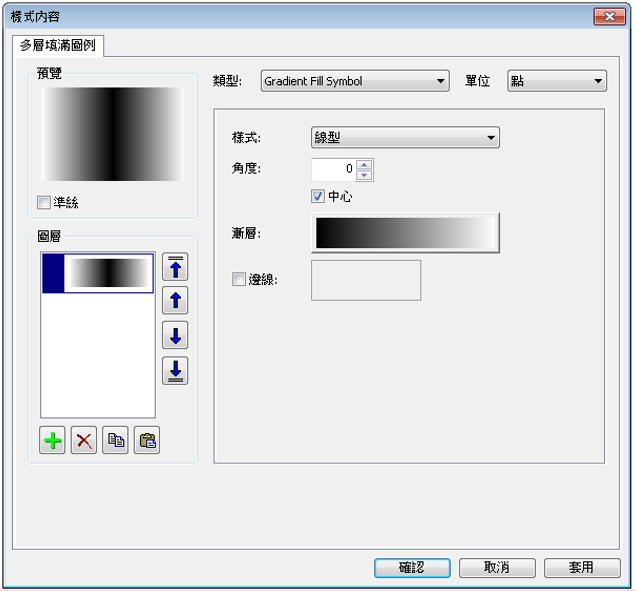The width and height of the screenshot is (636, 591).
Task: Click the 邊線 outline symbol box
Action: [366, 280]
